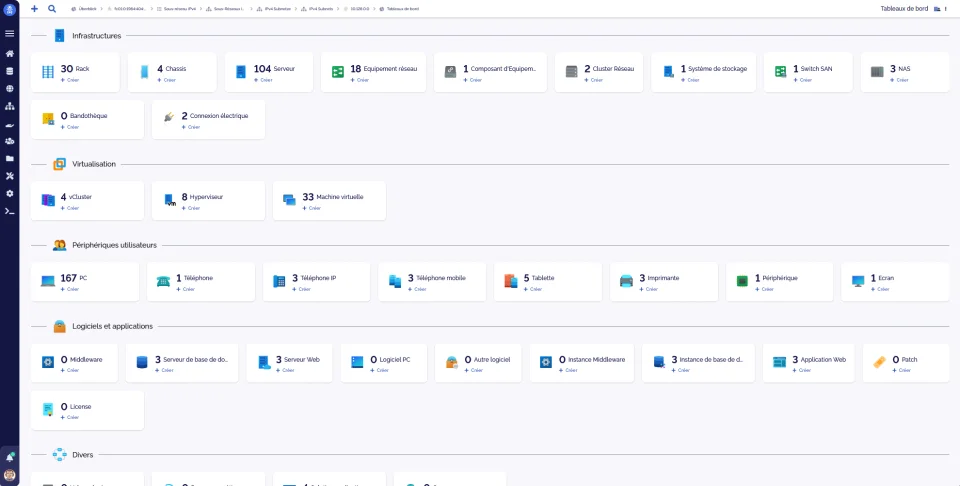960x486 pixels.
Task: Click the plus icon in top bar
Action: pos(34,9)
